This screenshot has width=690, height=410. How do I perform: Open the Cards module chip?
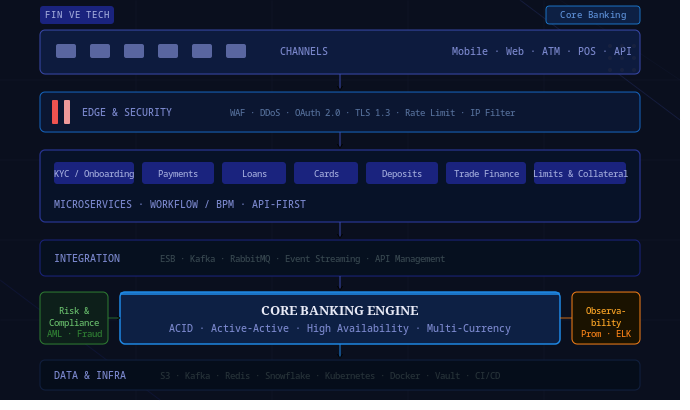(326, 173)
